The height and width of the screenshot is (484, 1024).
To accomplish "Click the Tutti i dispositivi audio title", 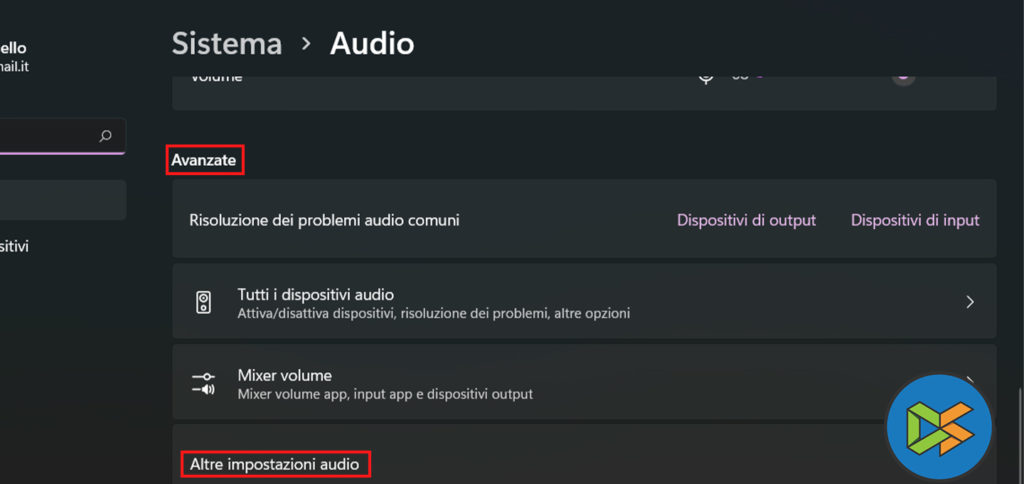I will 315,294.
